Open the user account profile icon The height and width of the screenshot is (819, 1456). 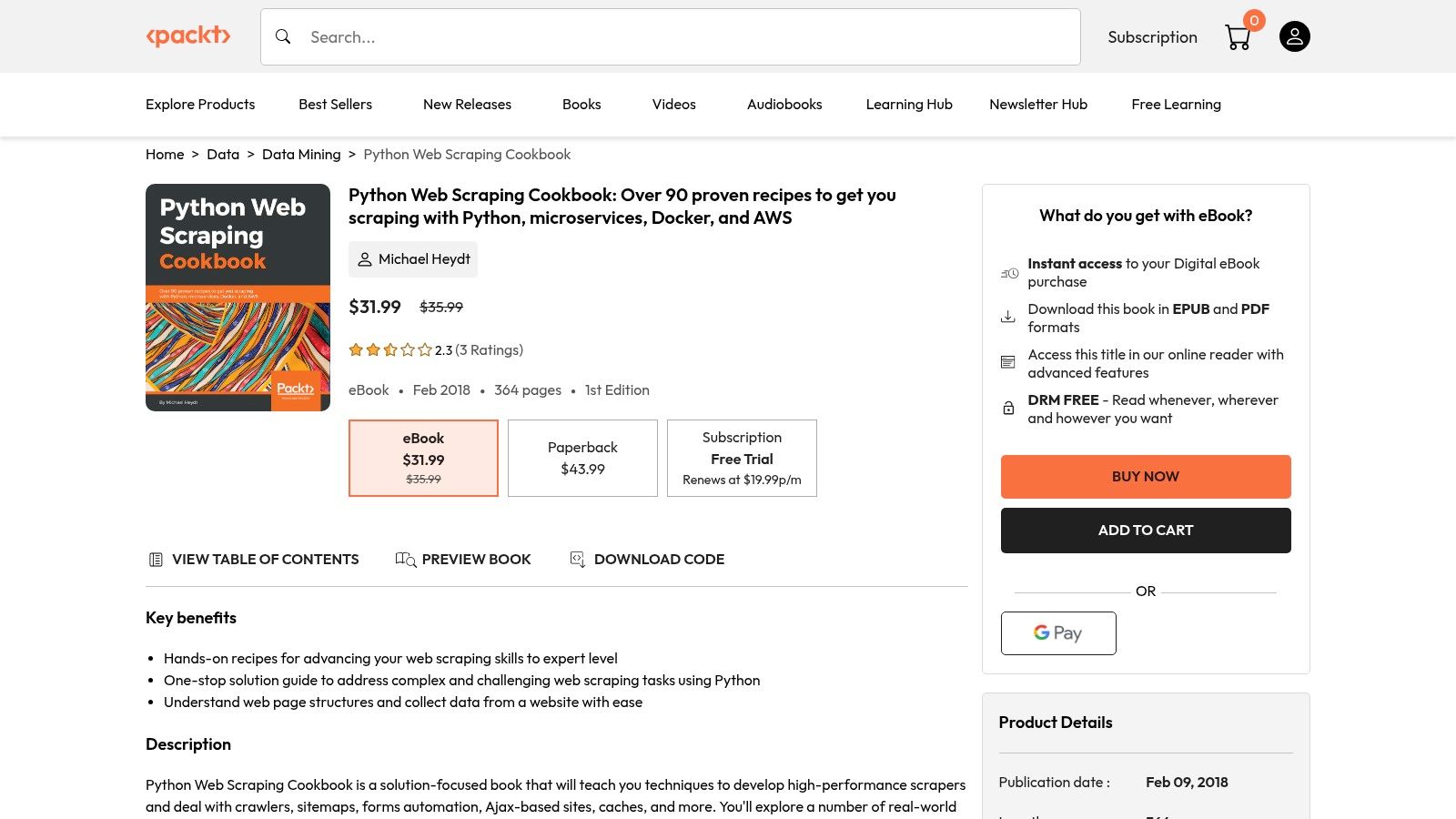1294,36
